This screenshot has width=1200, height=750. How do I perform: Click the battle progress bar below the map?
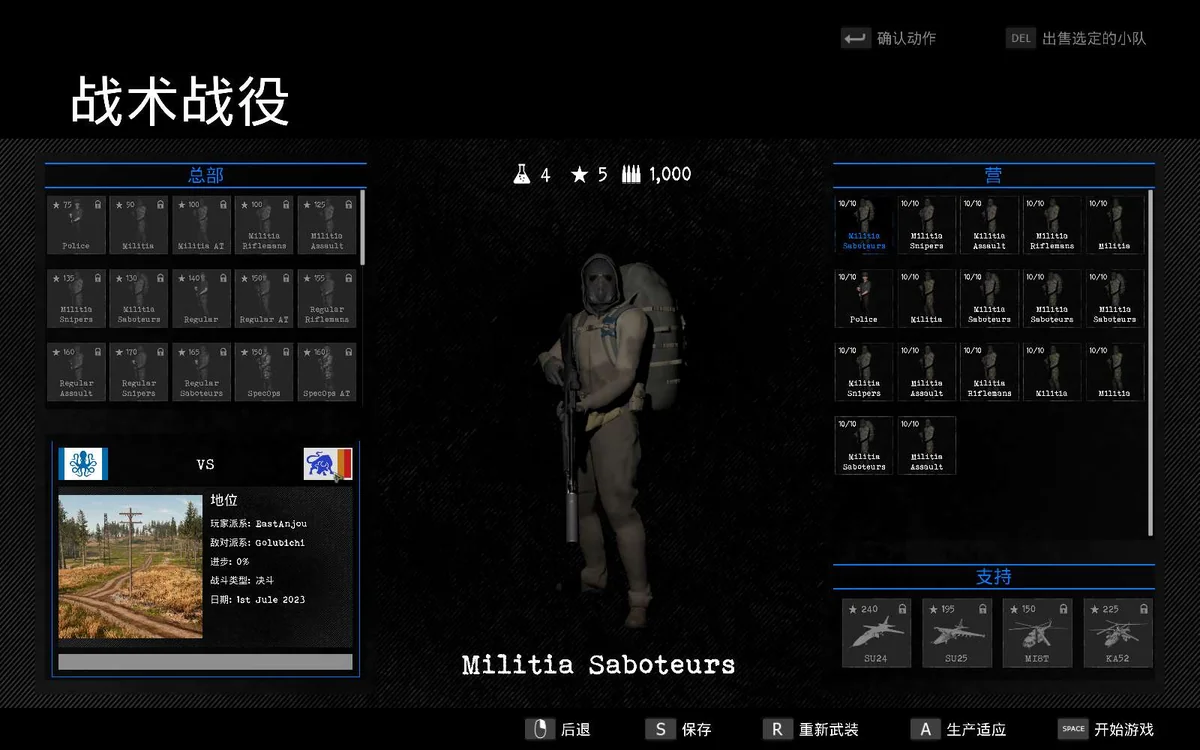coord(204,661)
